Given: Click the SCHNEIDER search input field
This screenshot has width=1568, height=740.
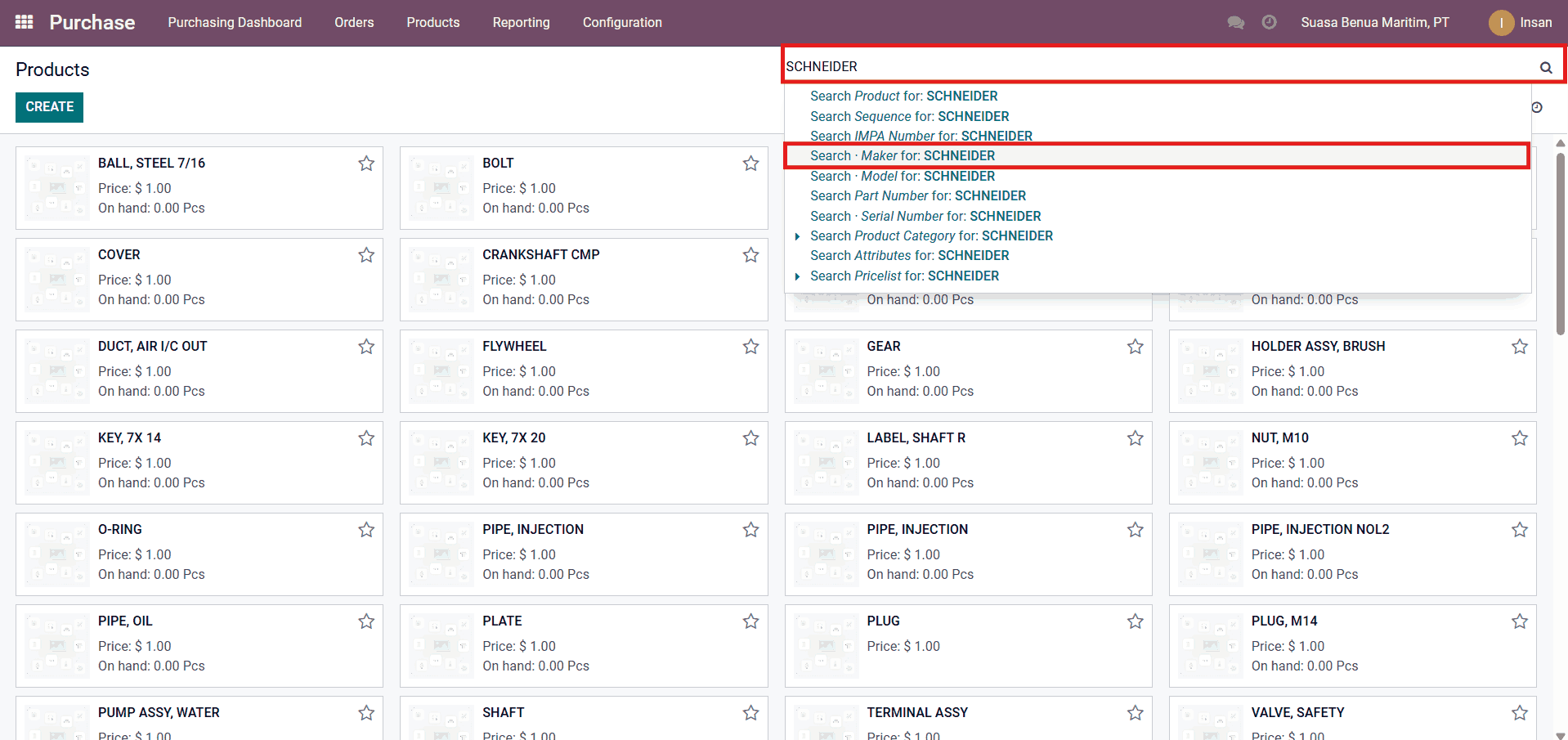Looking at the screenshot, I should pyautogui.click(x=1145, y=66).
